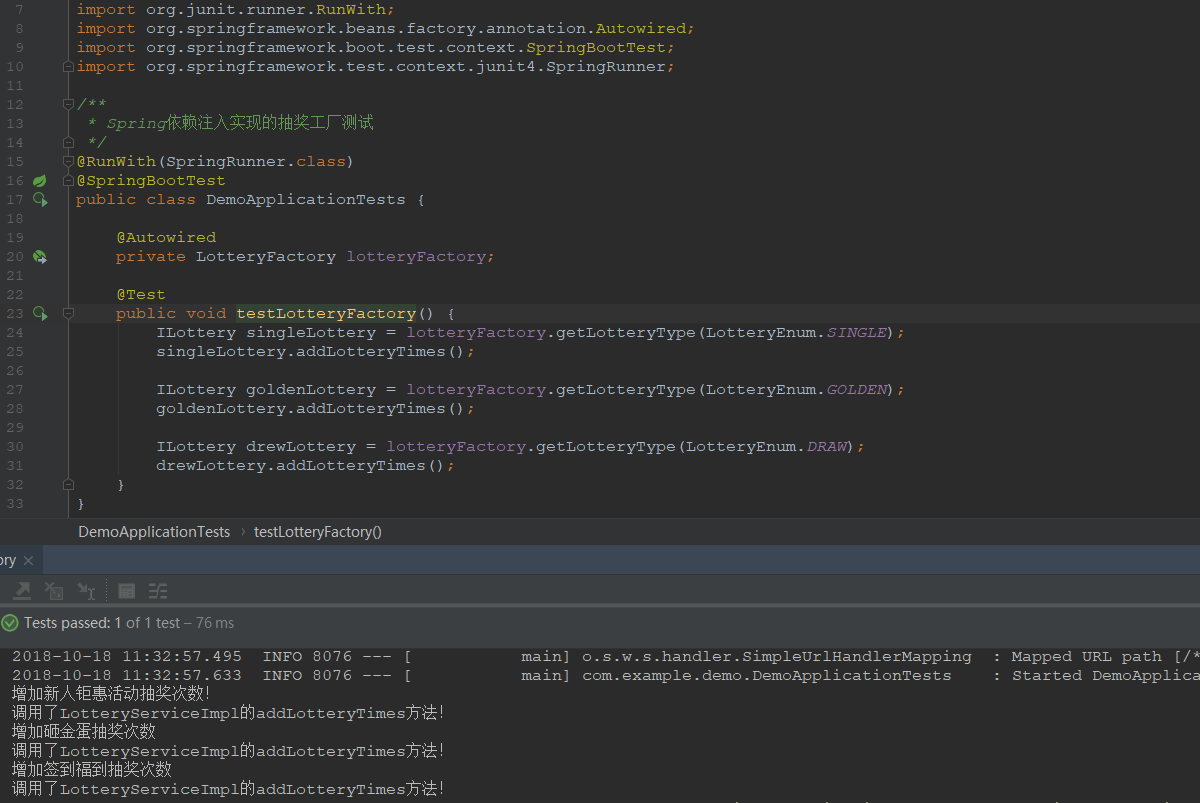
Task: Click the @Test annotation on line 22
Action: tap(141, 295)
